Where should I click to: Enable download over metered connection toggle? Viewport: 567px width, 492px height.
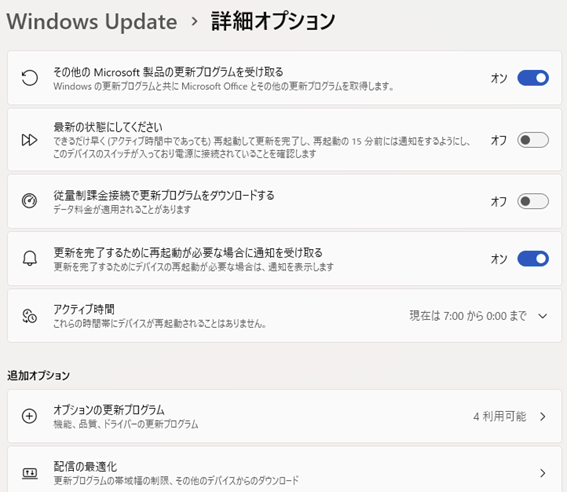coord(533,201)
